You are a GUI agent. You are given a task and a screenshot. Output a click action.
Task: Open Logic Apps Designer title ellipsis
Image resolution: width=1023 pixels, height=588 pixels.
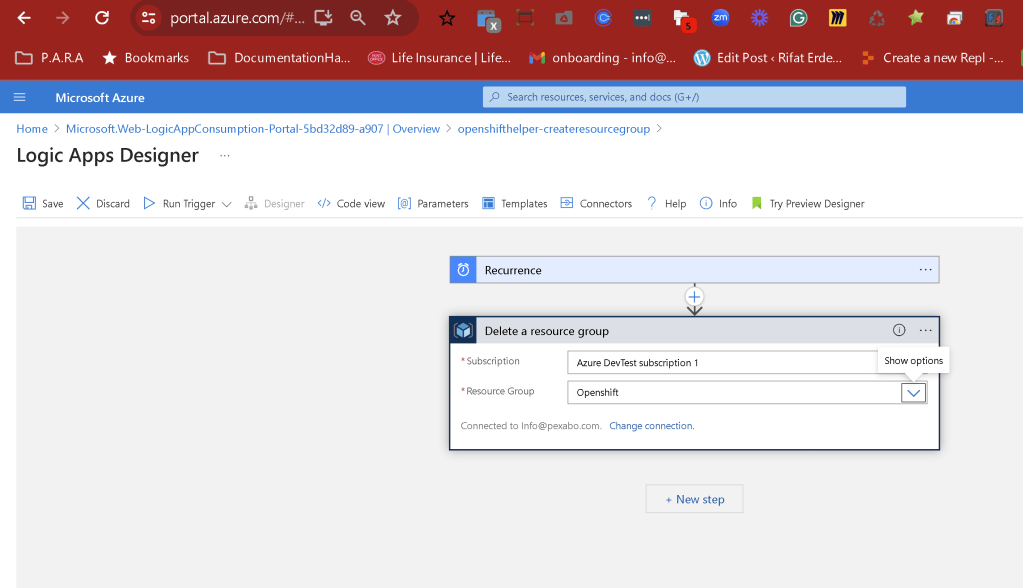pos(224,155)
